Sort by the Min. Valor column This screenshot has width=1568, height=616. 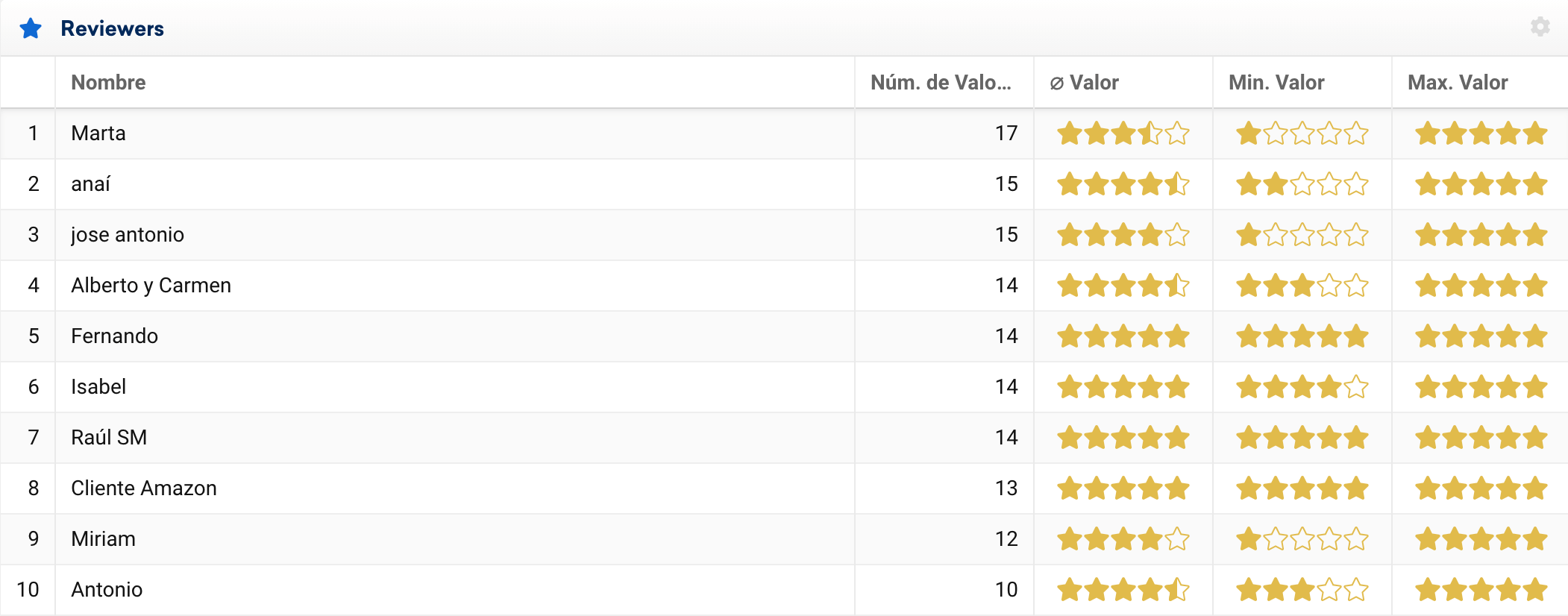(1276, 82)
